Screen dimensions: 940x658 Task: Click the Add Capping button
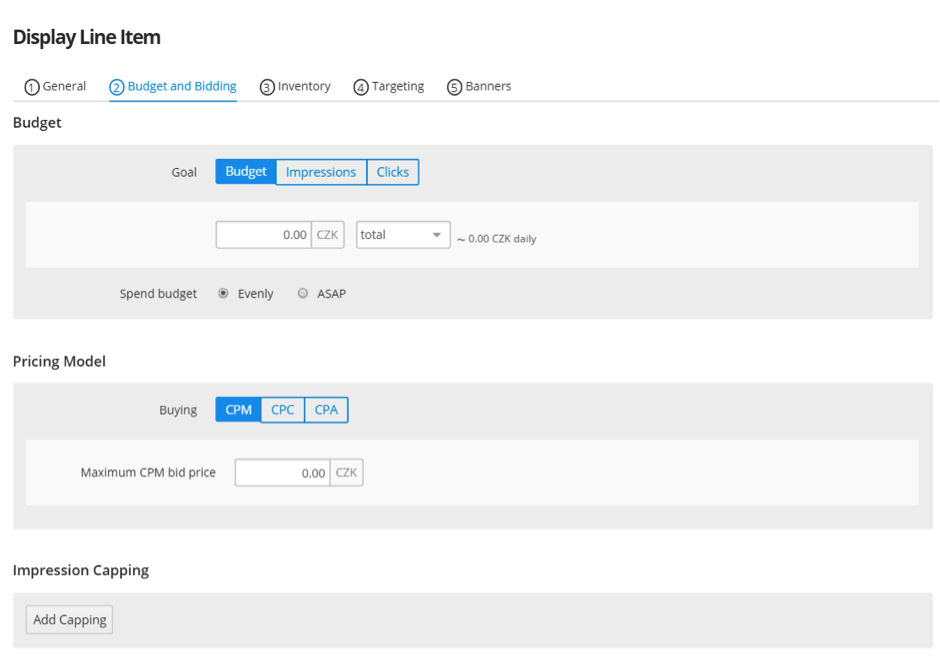(70, 620)
